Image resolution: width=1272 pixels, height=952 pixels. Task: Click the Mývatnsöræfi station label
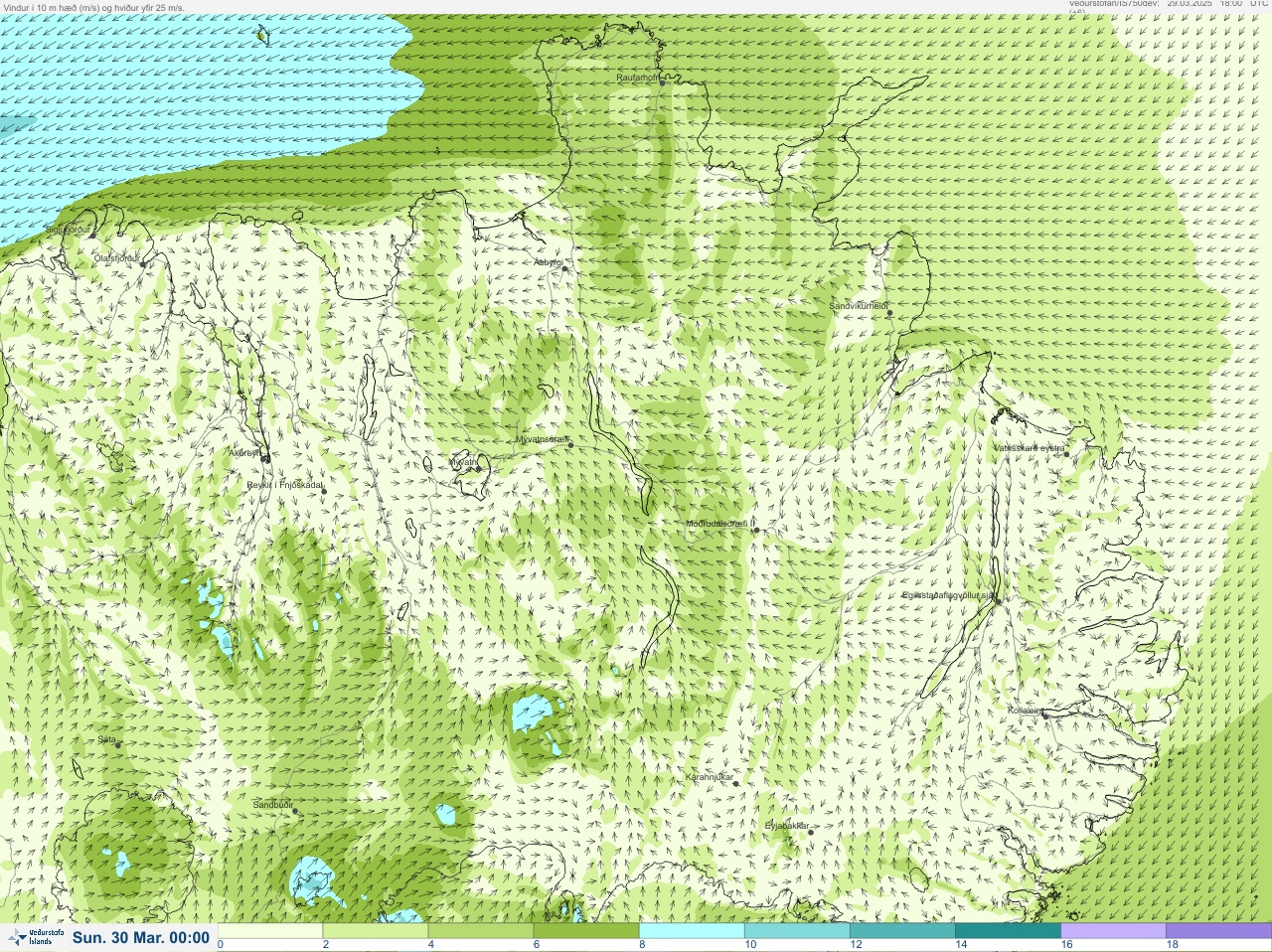(542, 438)
